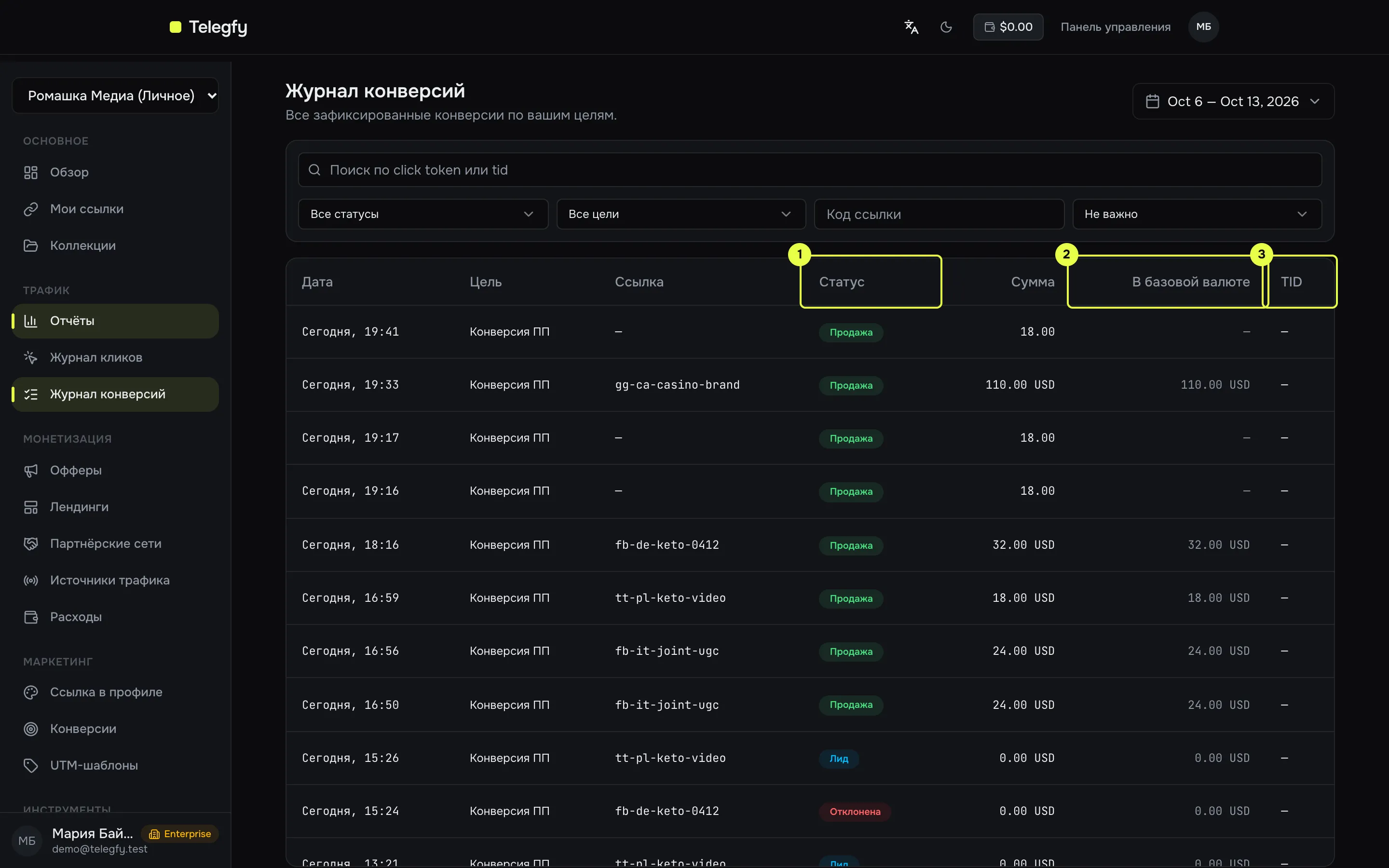The image size is (1389, 868).
Task: Click Отклонена status badge
Action: (x=855, y=812)
